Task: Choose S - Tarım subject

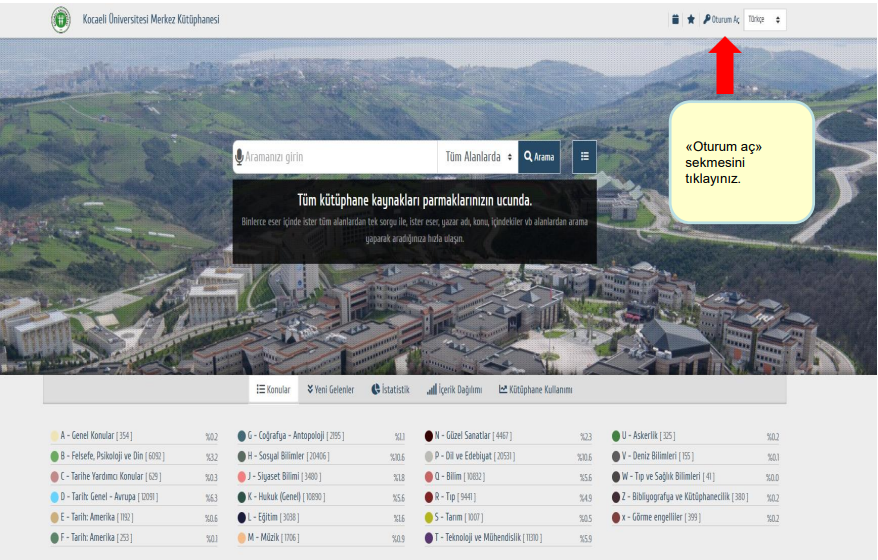Action: coord(459,517)
